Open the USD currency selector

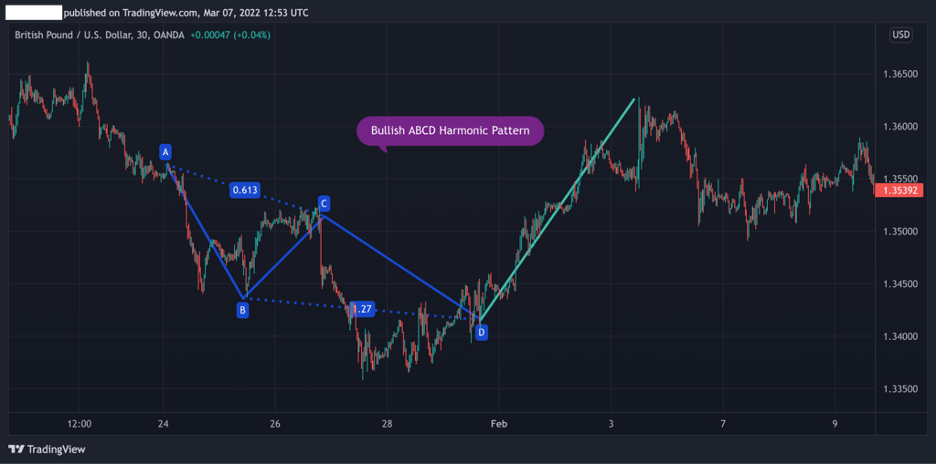click(901, 35)
